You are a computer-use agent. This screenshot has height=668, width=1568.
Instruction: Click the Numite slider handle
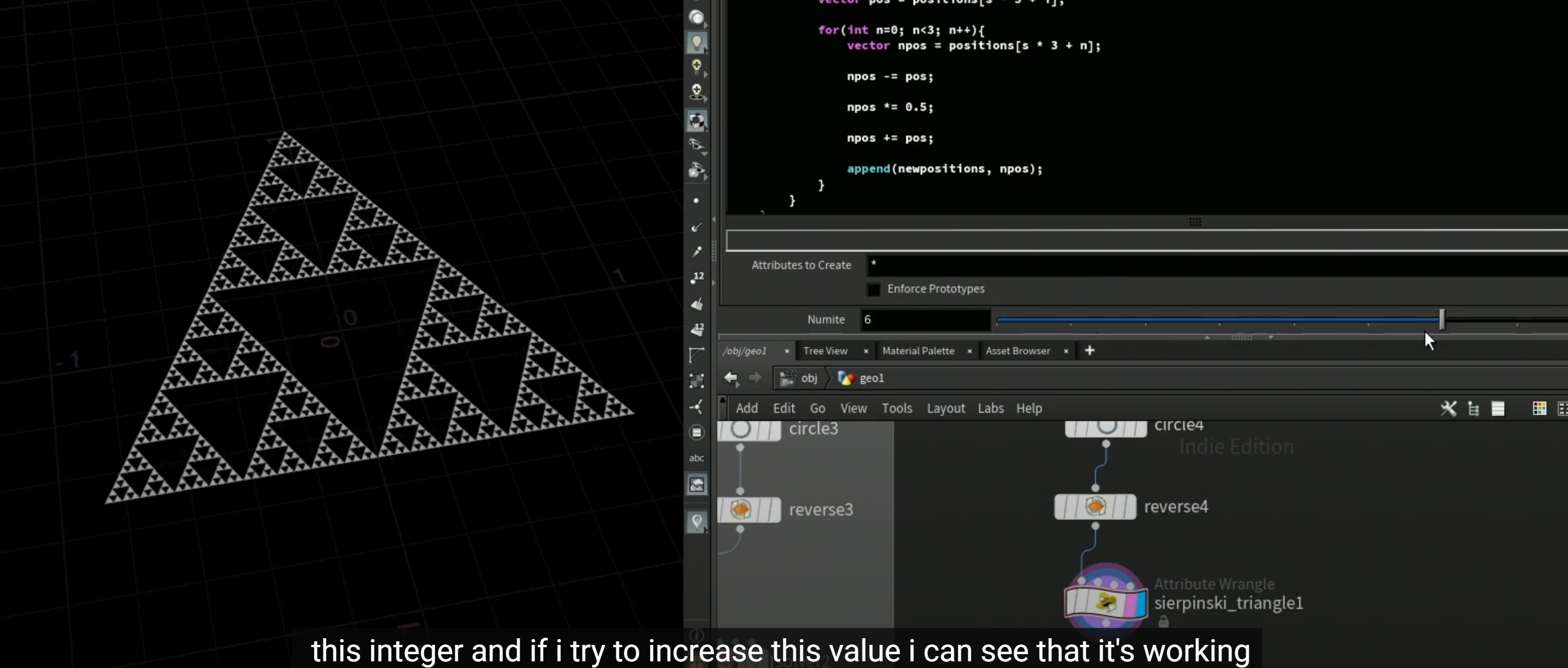[1441, 319]
